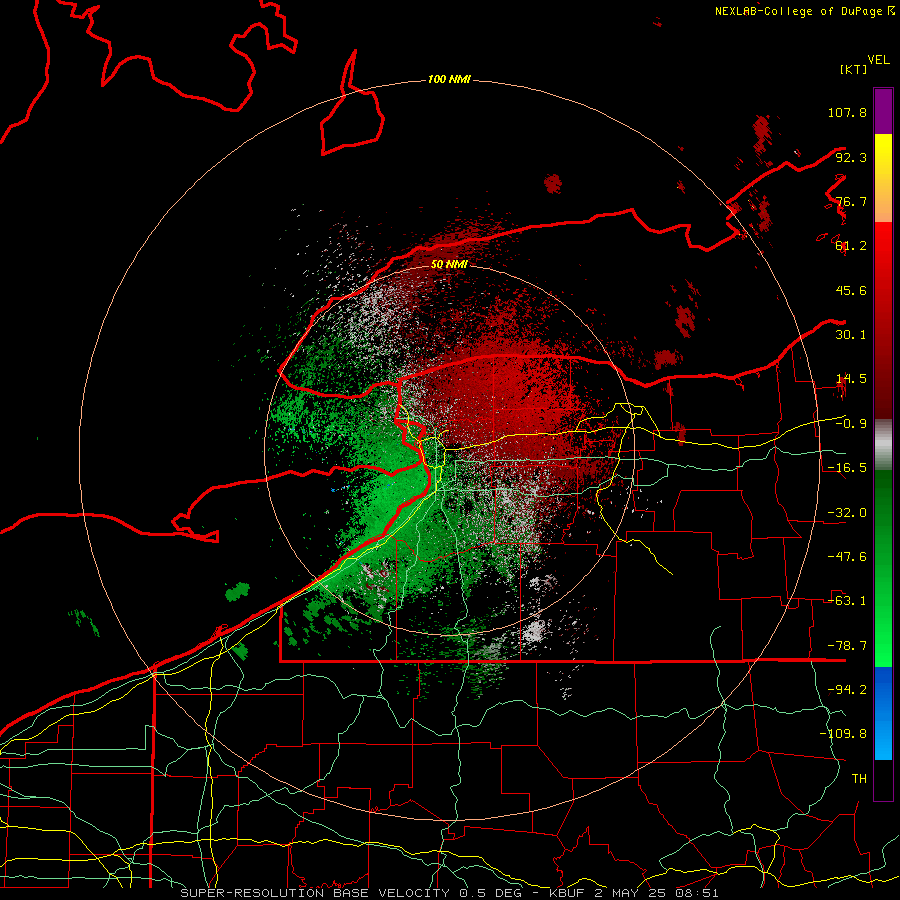Screen dimensions: 900x900
Task: Click the 107.8 velocity scale value
Action: click(x=847, y=112)
